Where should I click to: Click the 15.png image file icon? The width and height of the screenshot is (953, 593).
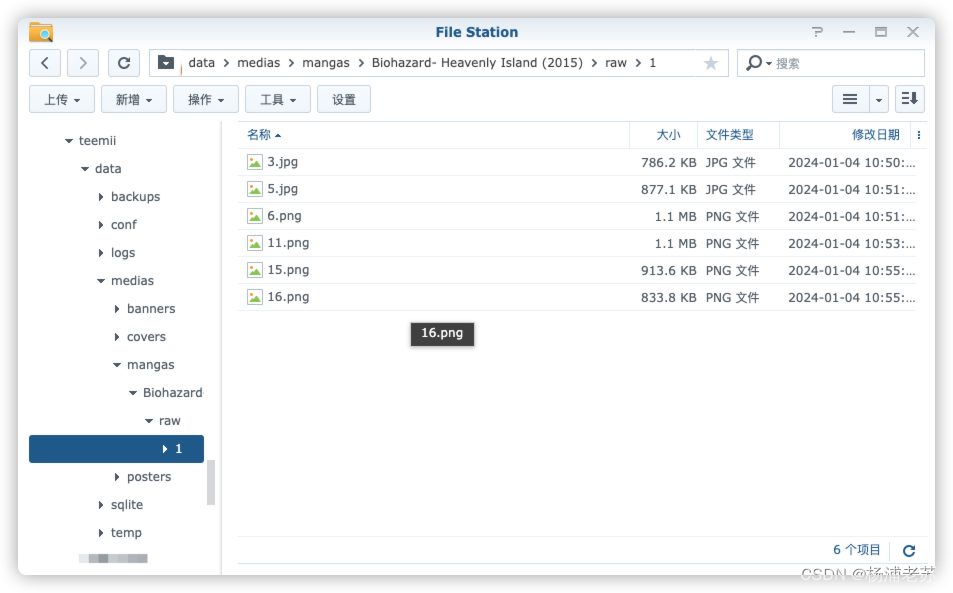(255, 270)
